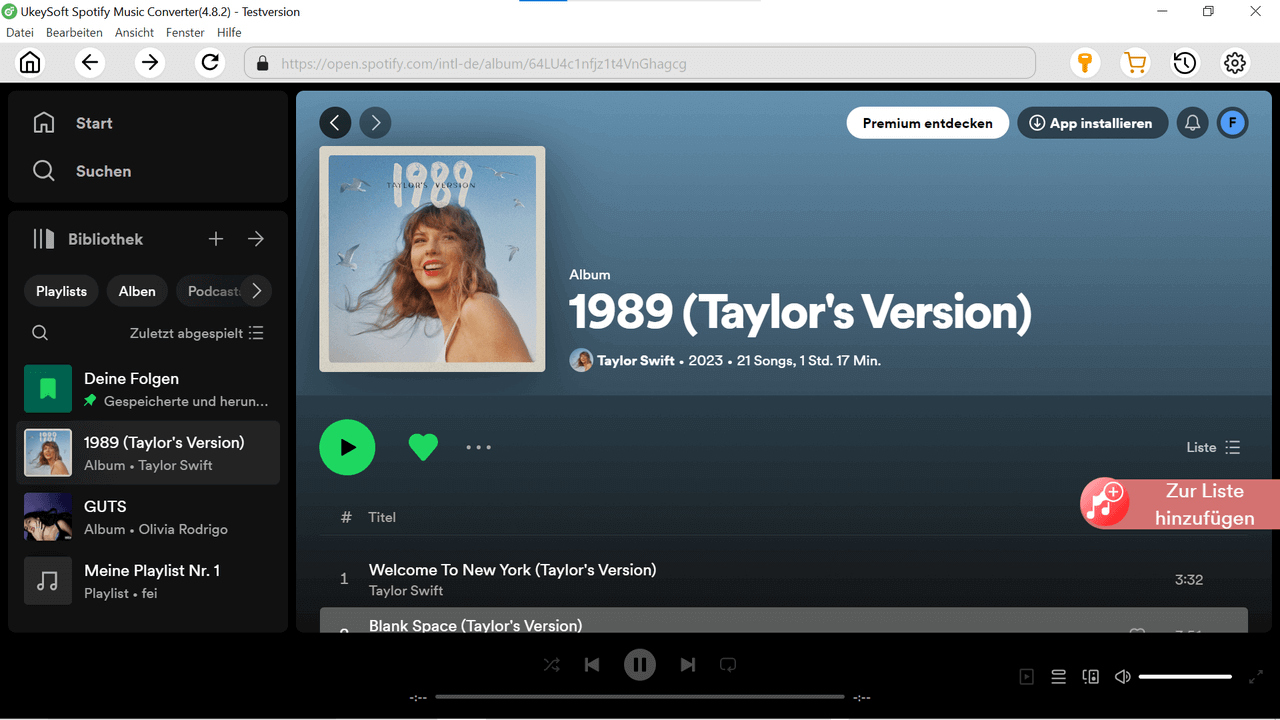Open the Liste view dropdown
The width and height of the screenshot is (1280, 720).
pyautogui.click(x=1213, y=447)
